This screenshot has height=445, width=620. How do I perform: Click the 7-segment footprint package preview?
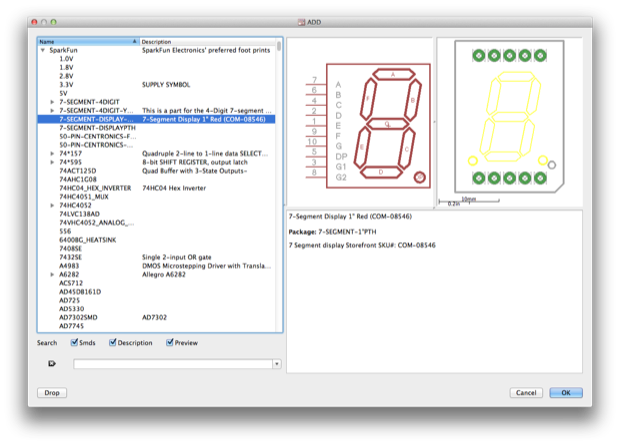click(x=509, y=117)
